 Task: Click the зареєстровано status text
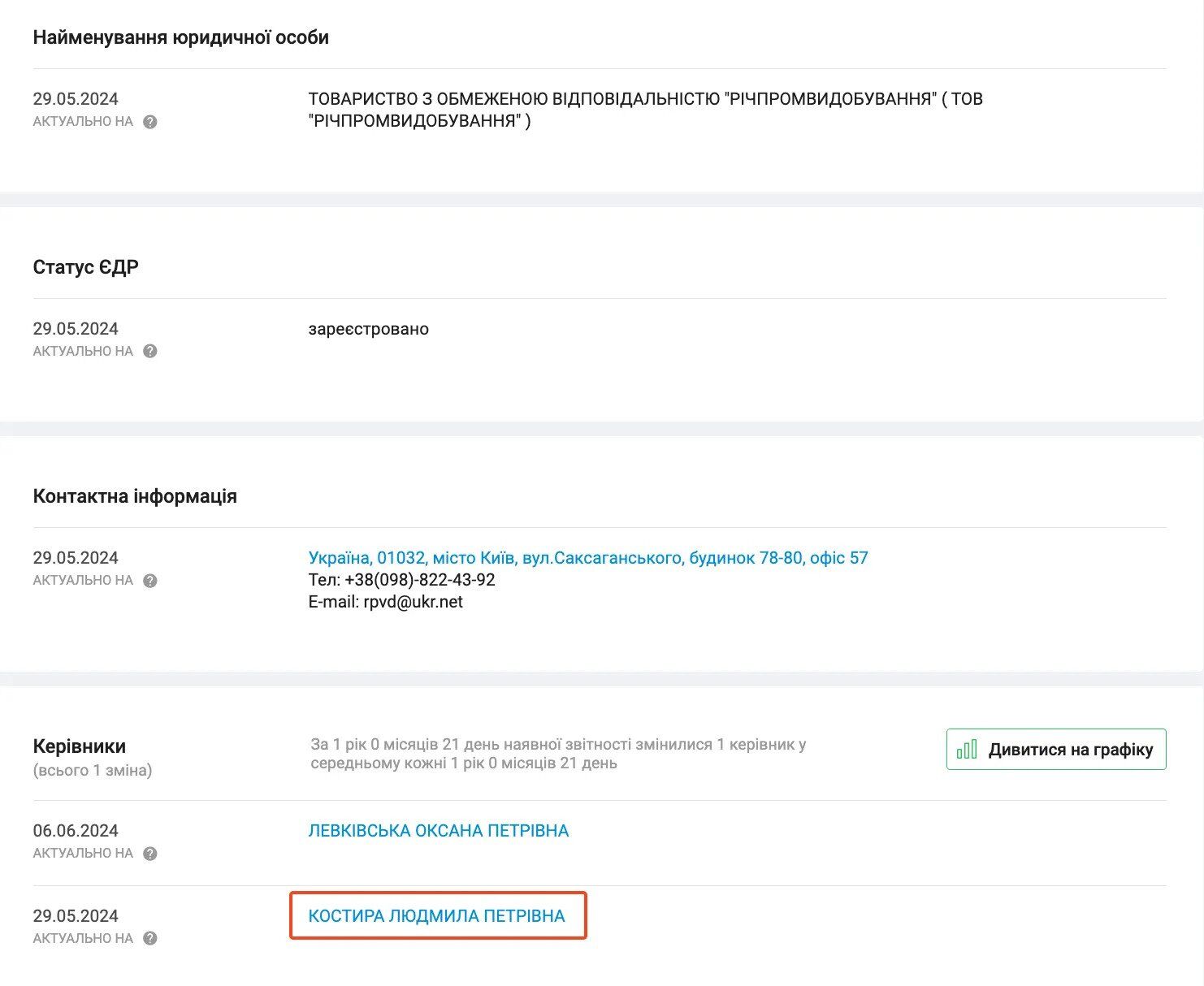point(369,329)
